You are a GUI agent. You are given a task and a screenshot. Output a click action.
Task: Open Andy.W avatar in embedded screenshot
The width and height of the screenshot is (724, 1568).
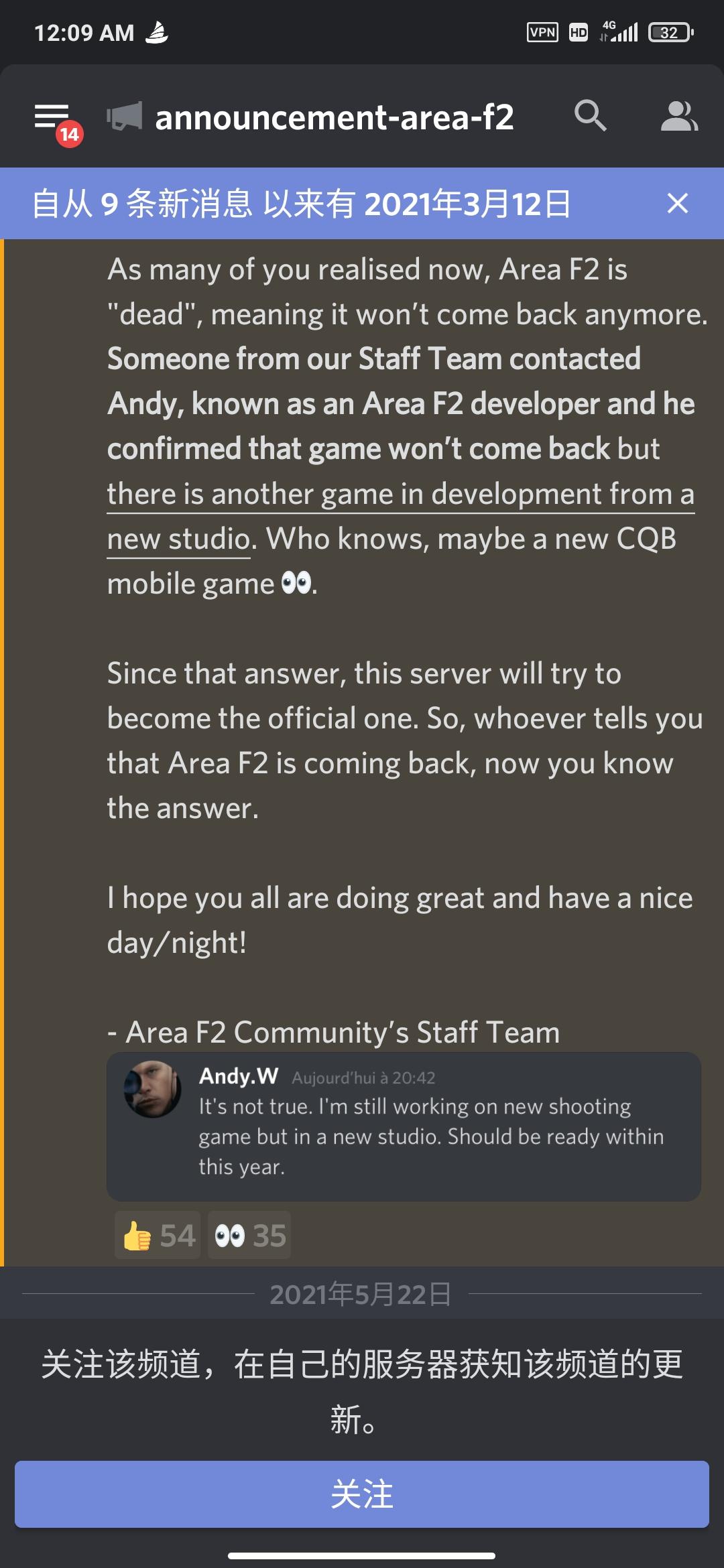coord(153,1089)
